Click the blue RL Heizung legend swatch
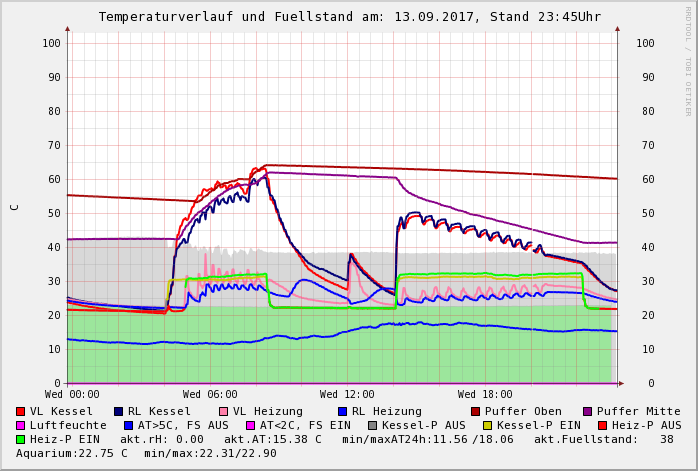698x471 pixels. tap(341, 411)
